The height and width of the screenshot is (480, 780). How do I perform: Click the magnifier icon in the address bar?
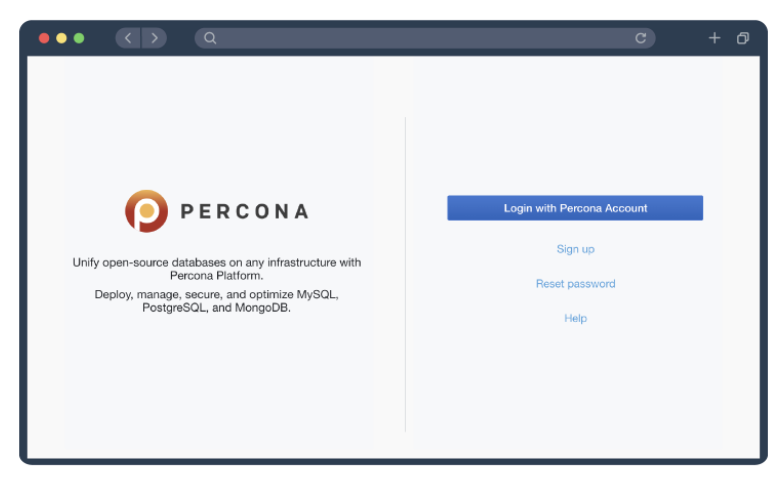coord(210,38)
